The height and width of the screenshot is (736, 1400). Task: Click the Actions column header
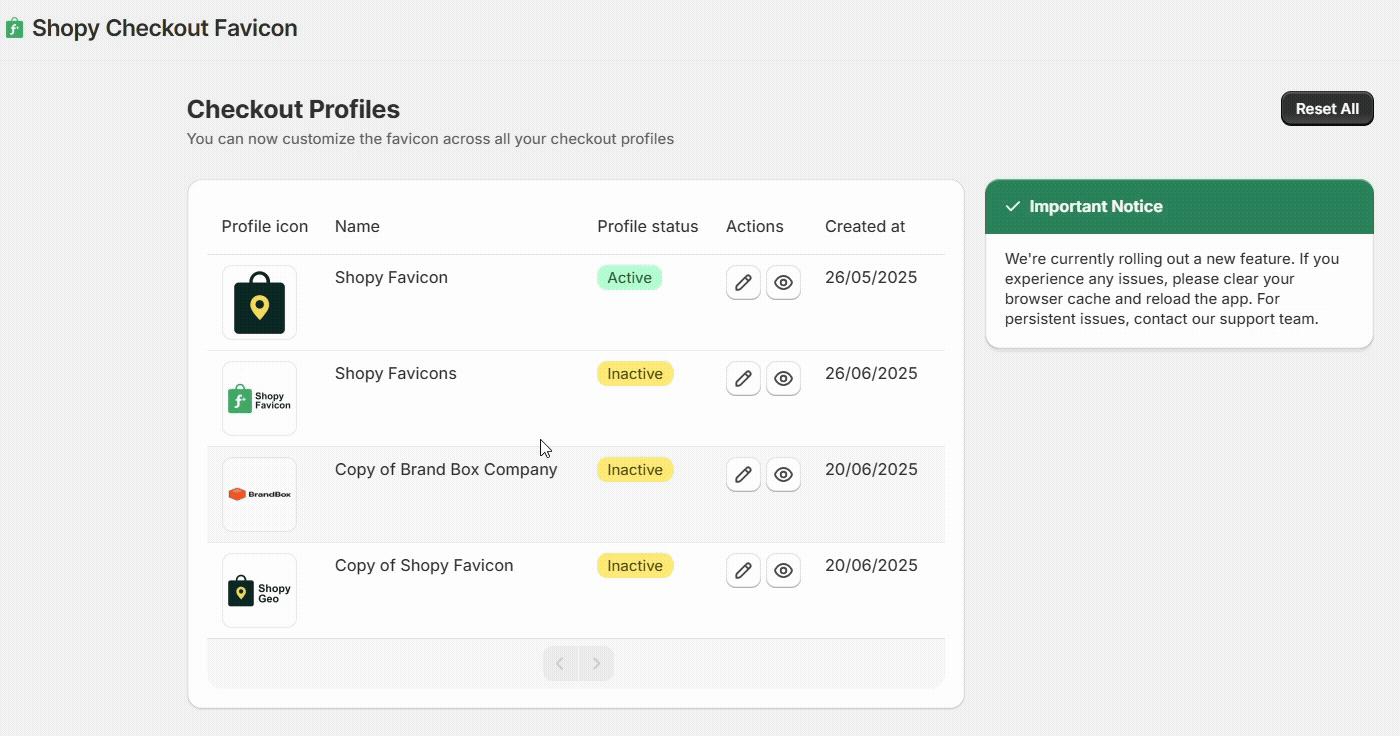[755, 226]
